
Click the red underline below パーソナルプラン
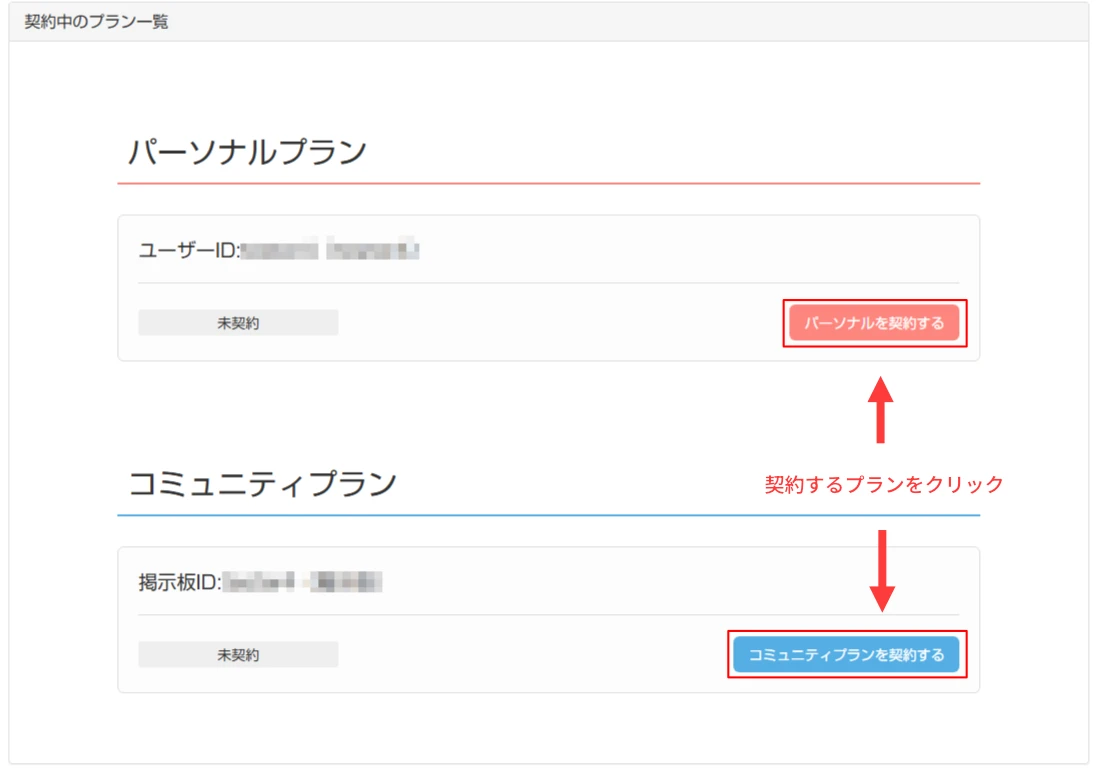point(548,184)
